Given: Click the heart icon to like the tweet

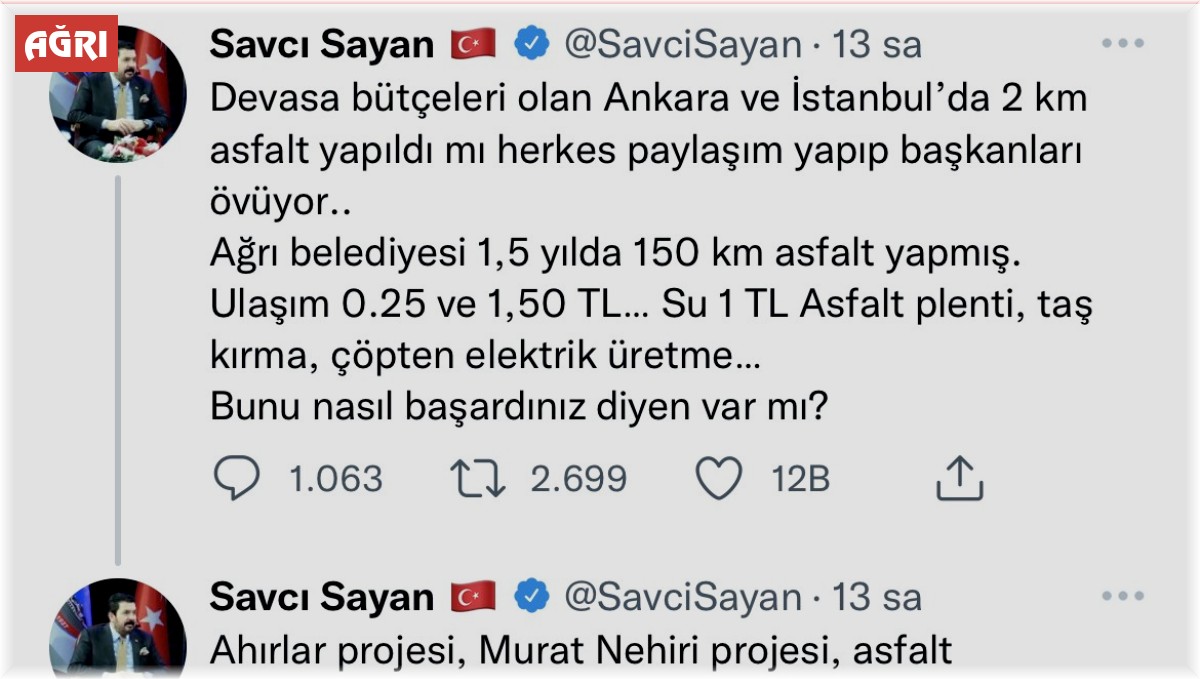Looking at the screenshot, I should tap(718, 478).
